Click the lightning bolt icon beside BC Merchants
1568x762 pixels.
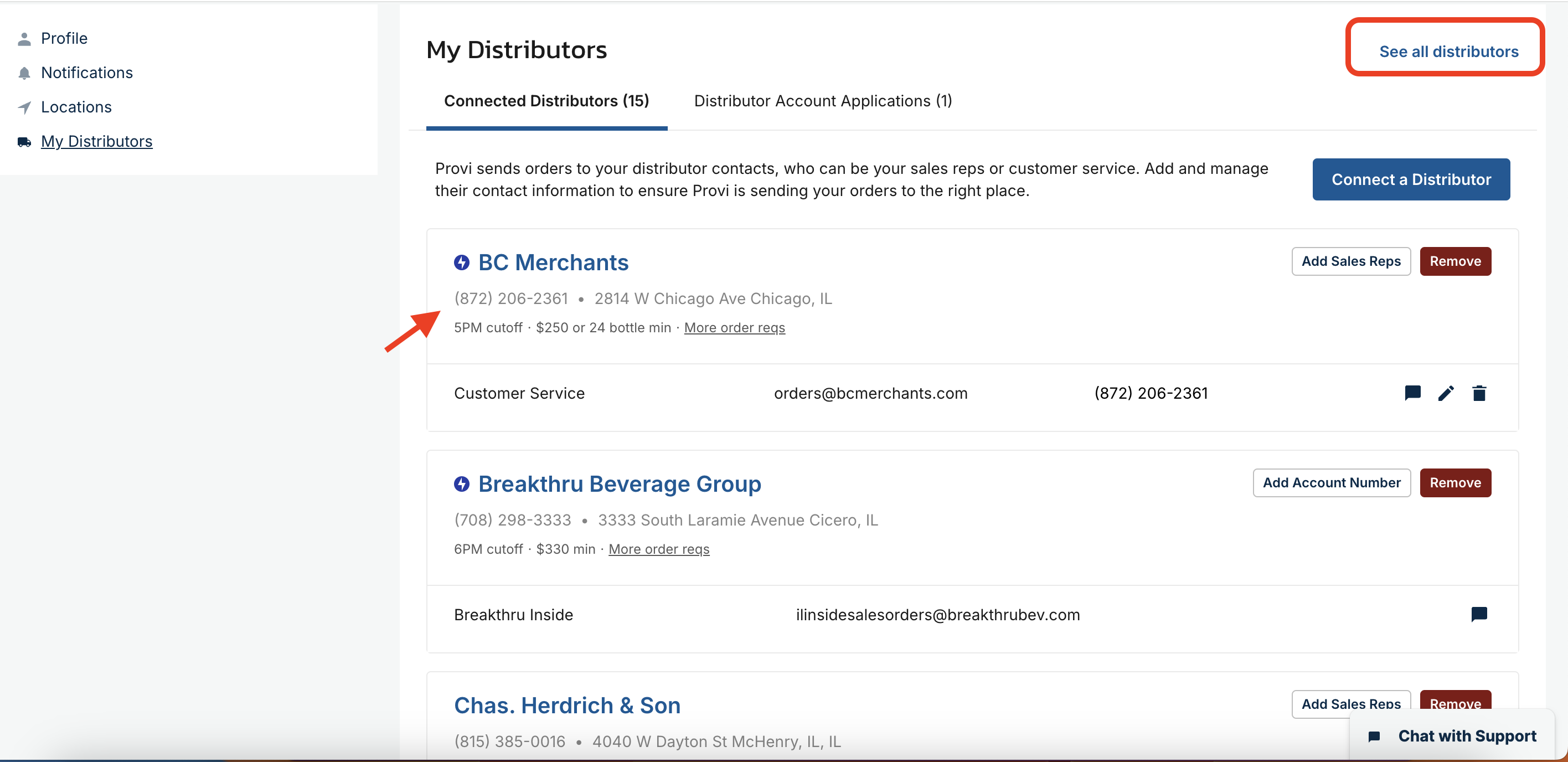point(462,262)
